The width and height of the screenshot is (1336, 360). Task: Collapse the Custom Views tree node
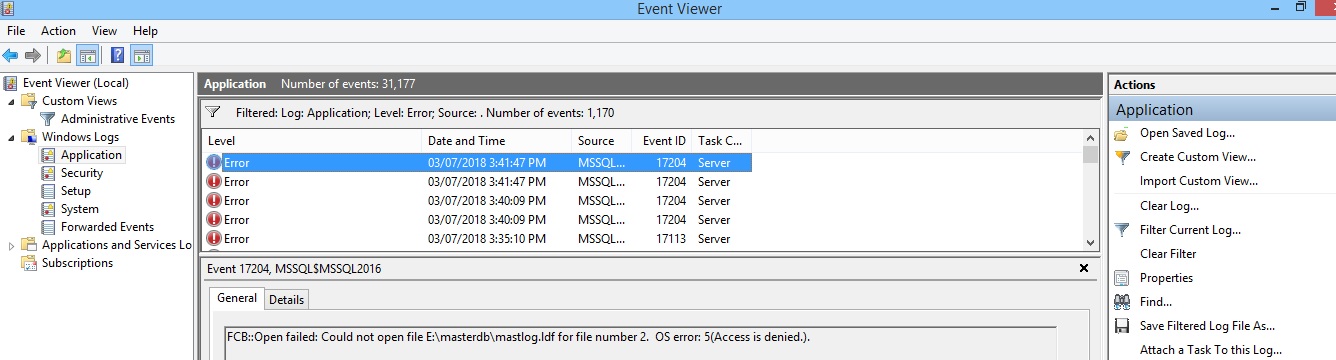pos(11,101)
